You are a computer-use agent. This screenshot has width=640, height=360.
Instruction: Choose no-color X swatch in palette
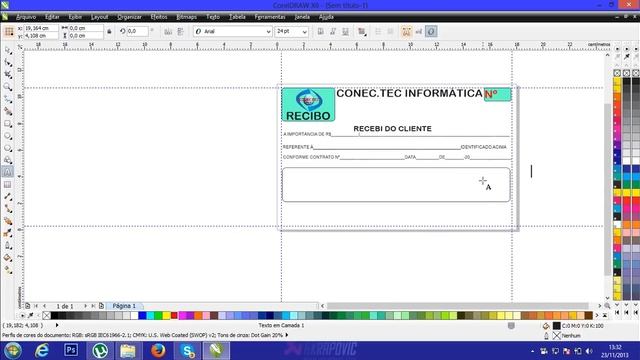click(x=46, y=316)
